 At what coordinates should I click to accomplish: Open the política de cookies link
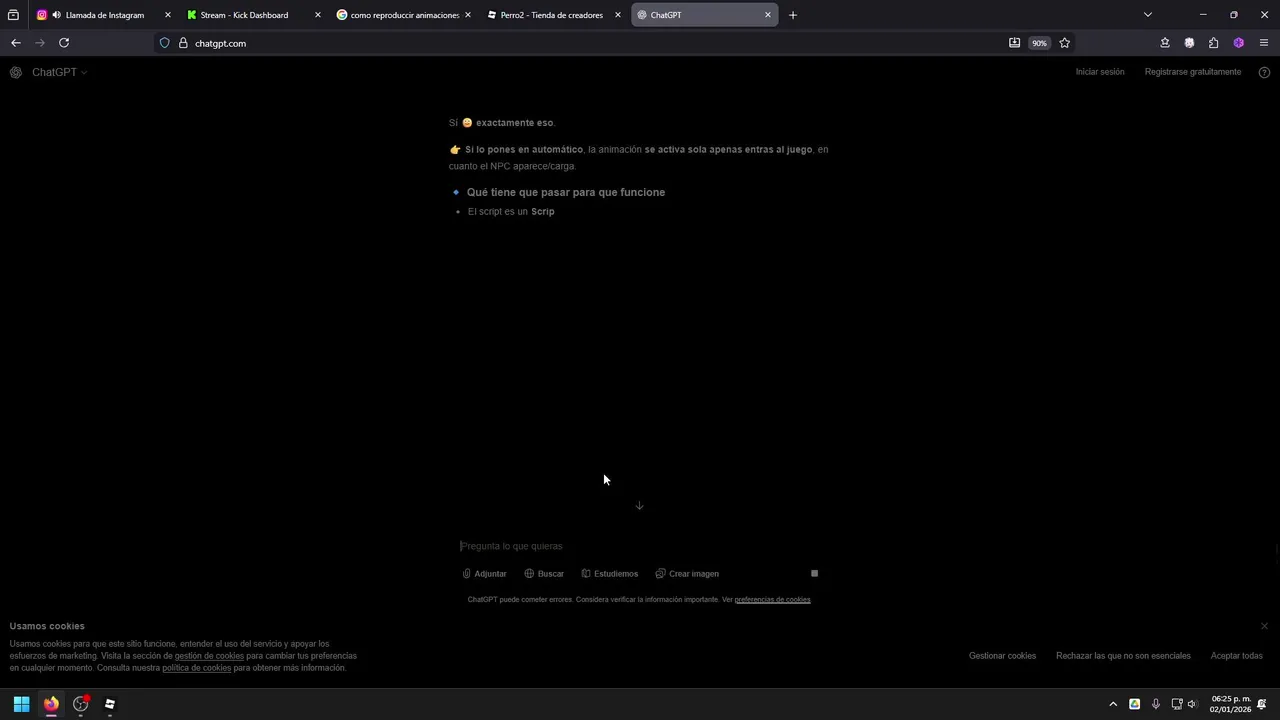click(x=197, y=668)
